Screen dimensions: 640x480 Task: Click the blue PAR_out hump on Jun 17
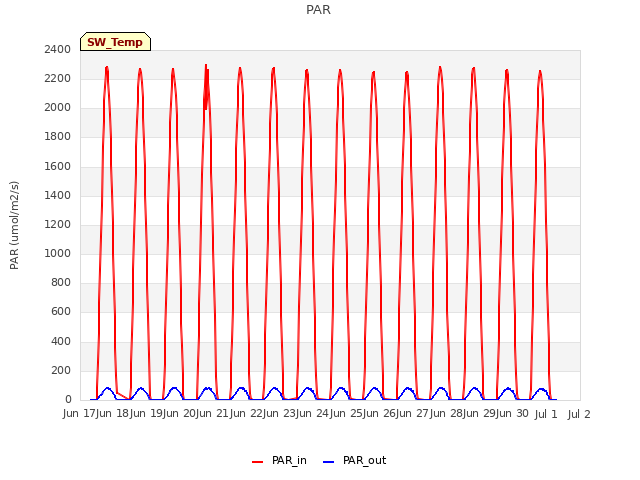point(107,390)
